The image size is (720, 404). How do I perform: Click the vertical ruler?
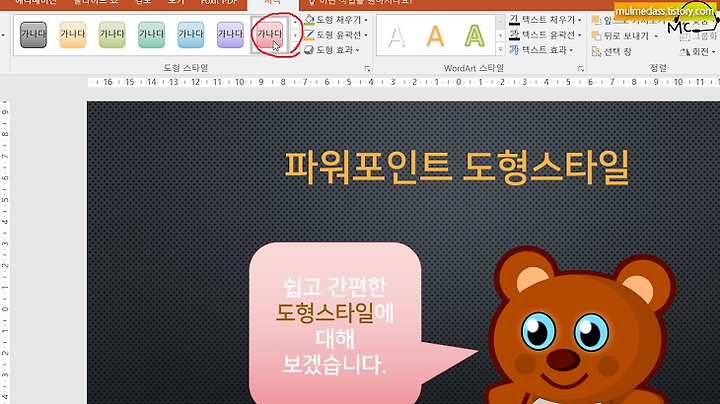pyautogui.click(x=5, y=252)
